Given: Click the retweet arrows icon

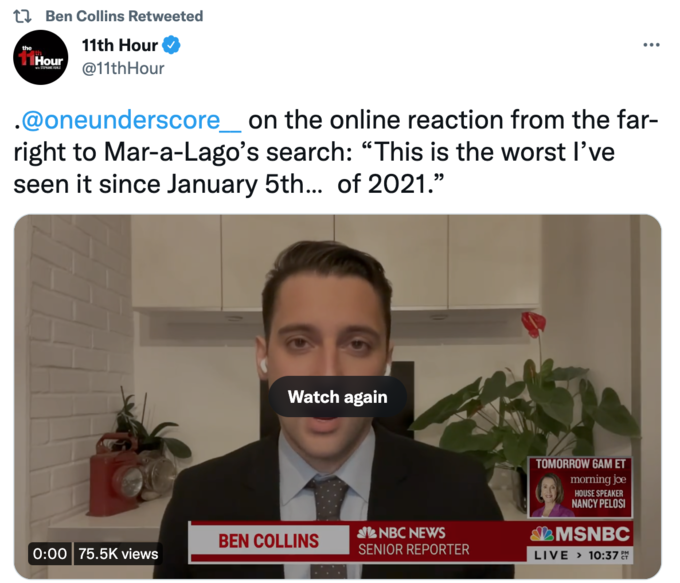Looking at the screenshot, I should pos(22,16).
